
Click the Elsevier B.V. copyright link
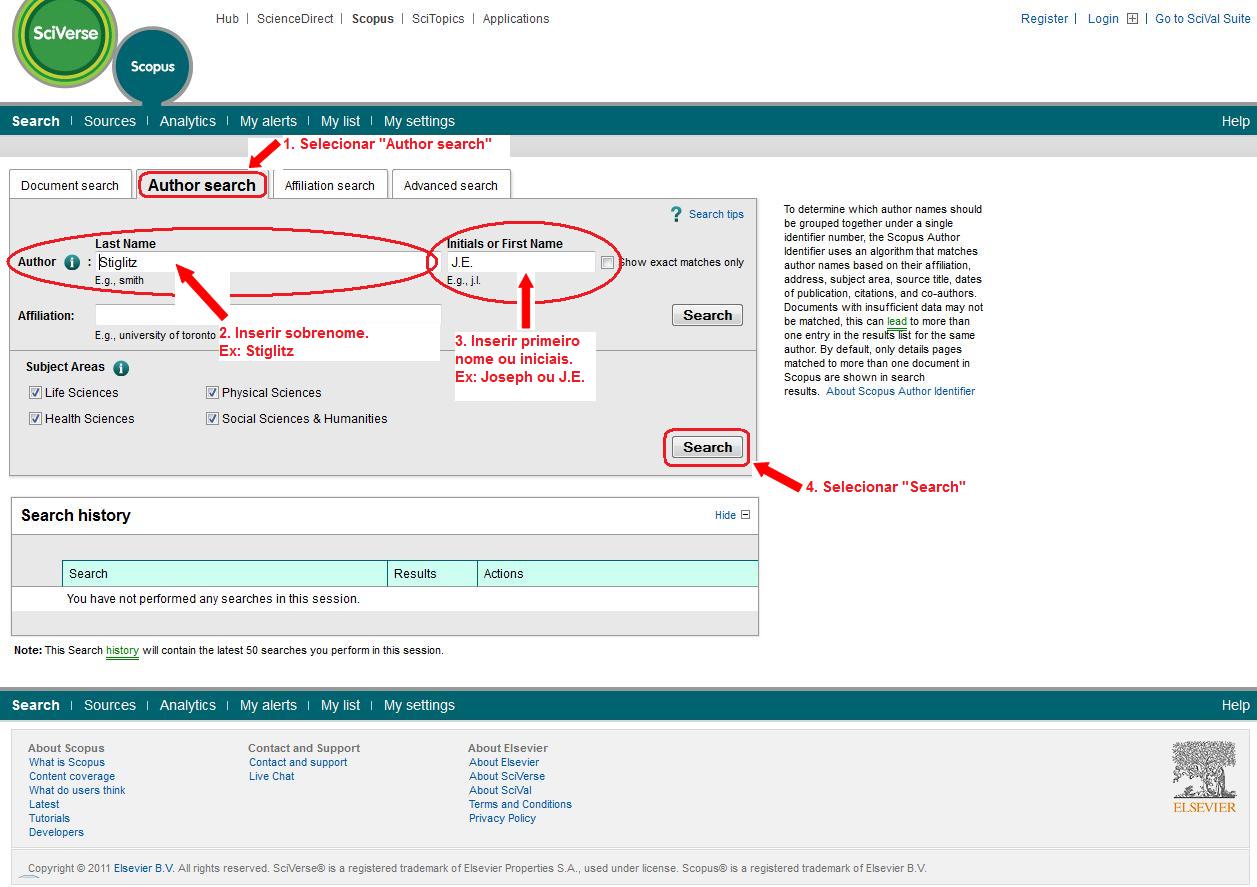point(144,868)
